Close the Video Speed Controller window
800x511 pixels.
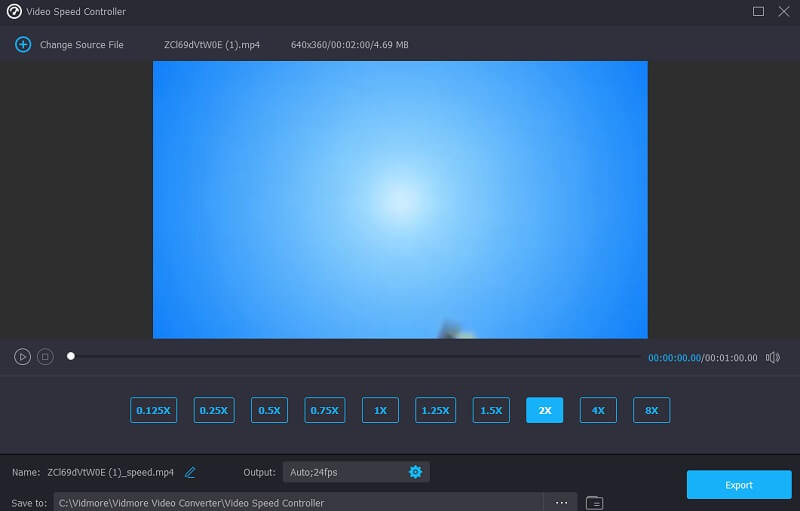(784, 11)
